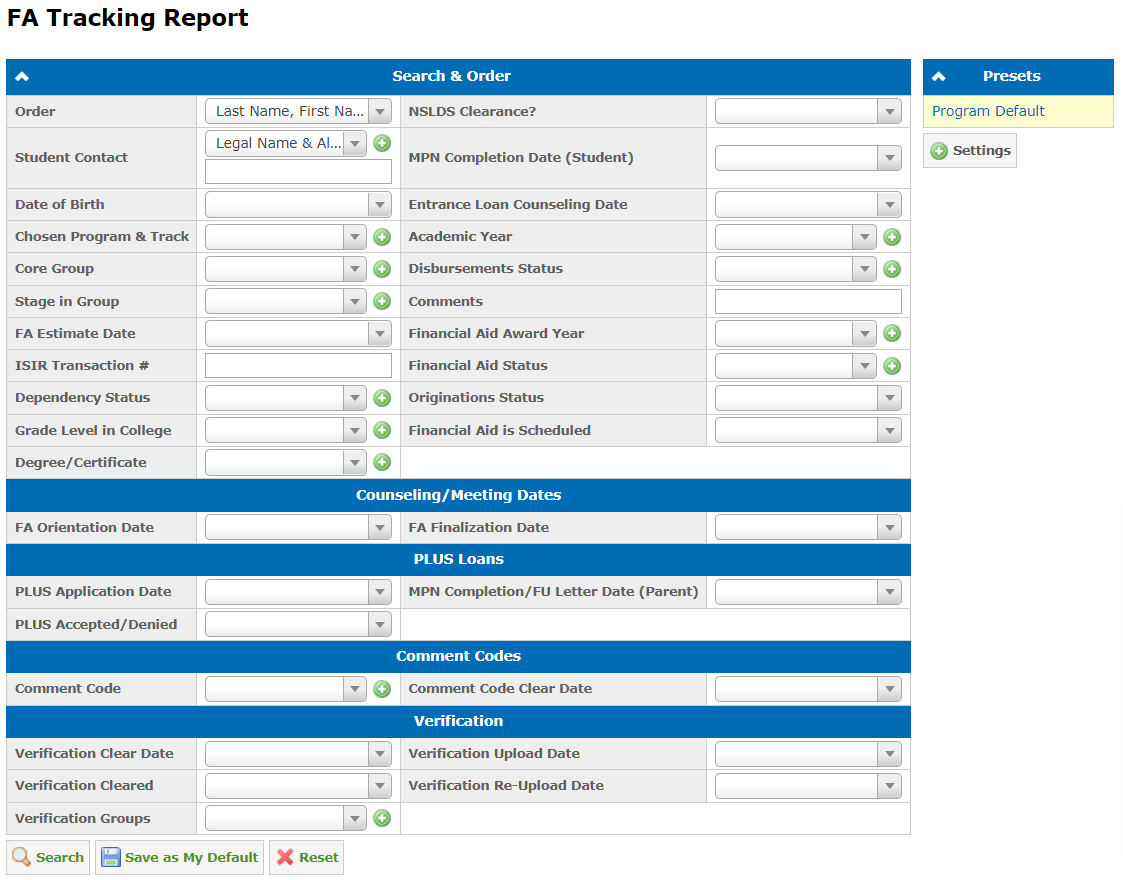Screen dimensions: 1123x880
Task: Open presets Settings button
Action: tap(970, 150)
